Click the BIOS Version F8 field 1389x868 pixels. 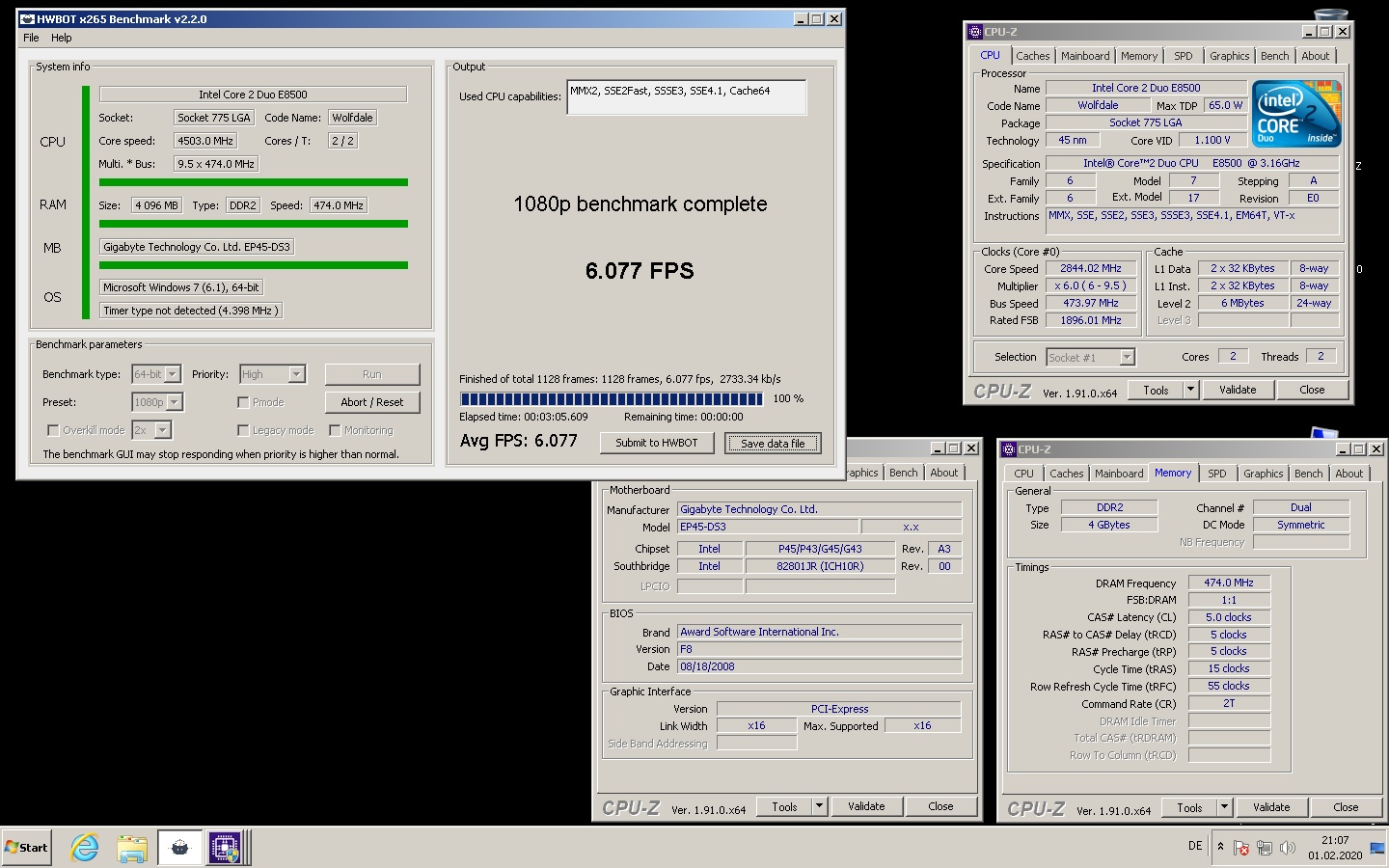pyautogui.click(x=819, y=649)
